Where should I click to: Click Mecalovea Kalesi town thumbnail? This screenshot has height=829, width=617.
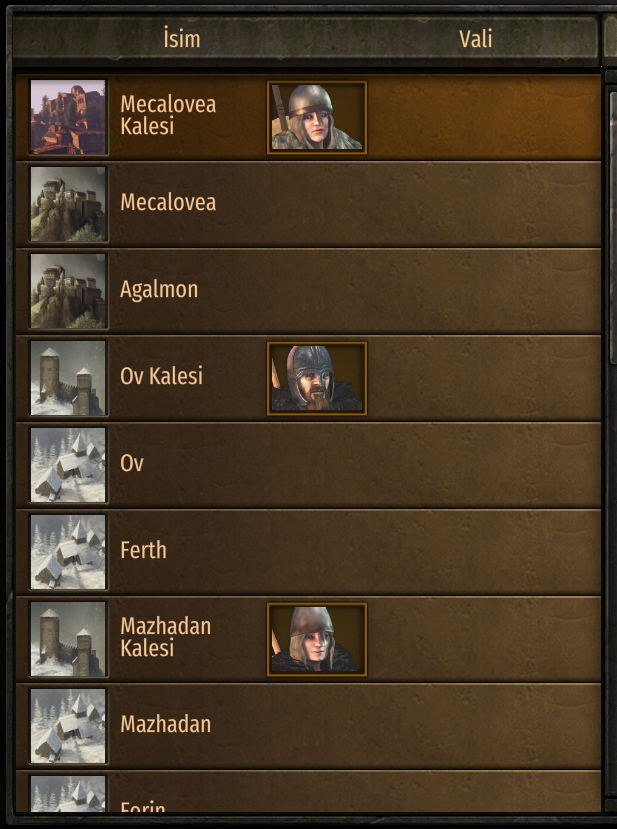[x=68, y=117]
